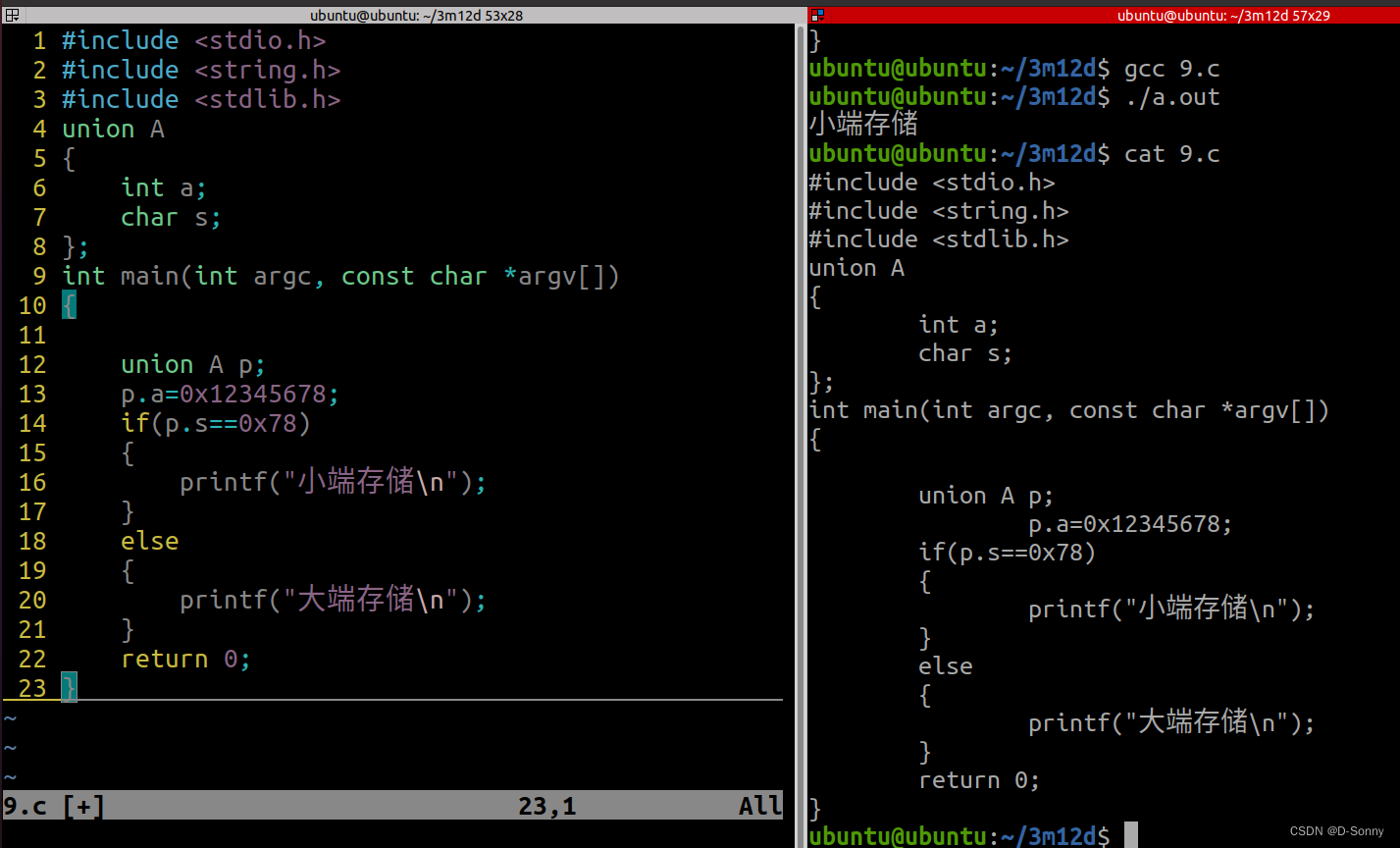
Task: Click printf 小端存储 on vim line 16
Action: coord(333,483)
